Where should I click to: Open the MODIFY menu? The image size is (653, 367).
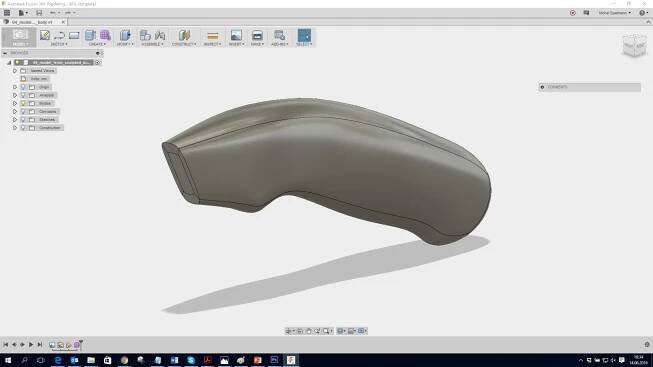pos(125,44)
